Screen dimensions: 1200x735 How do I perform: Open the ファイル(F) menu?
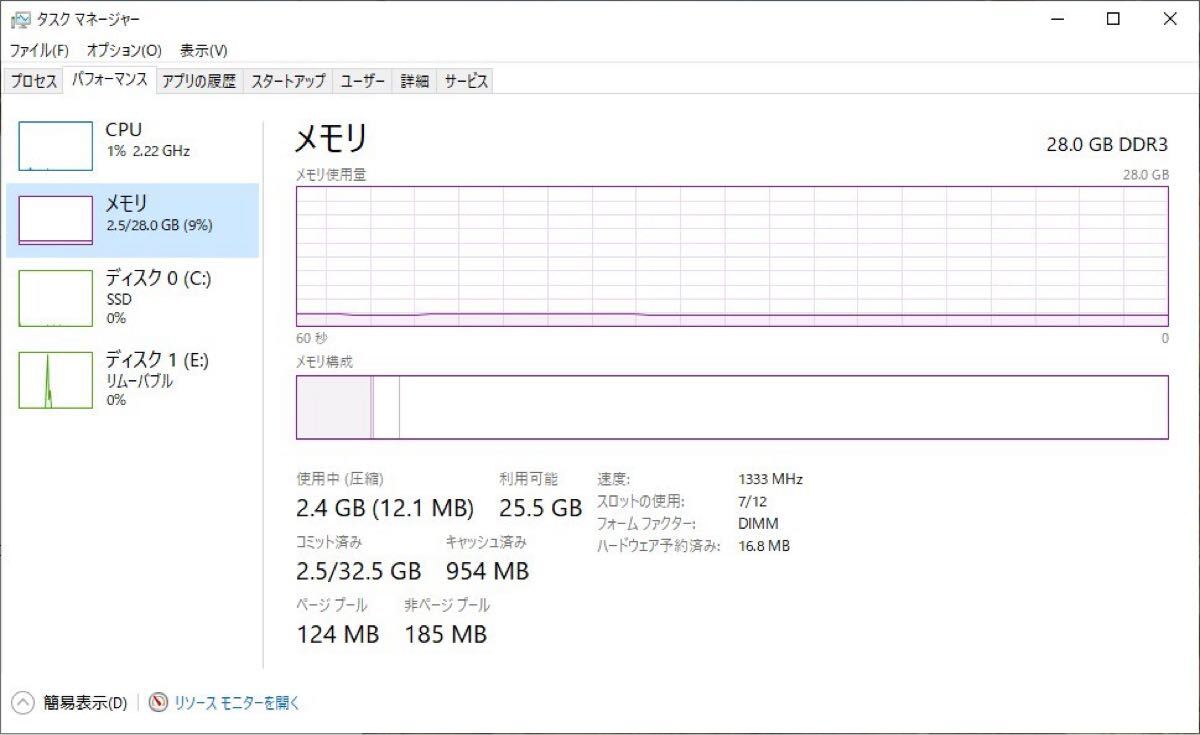point(39,50)
